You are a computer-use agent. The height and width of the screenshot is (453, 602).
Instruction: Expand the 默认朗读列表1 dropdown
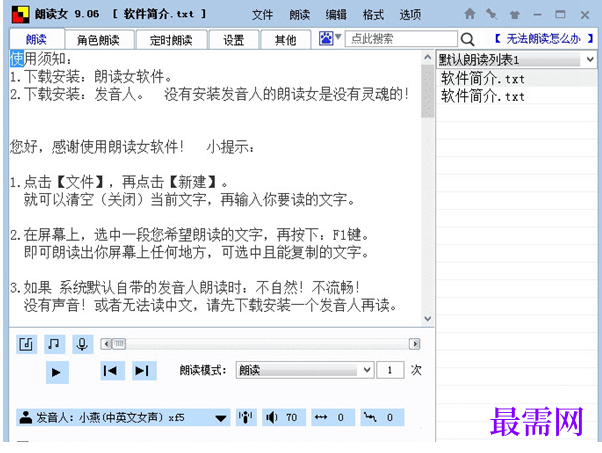590,60
